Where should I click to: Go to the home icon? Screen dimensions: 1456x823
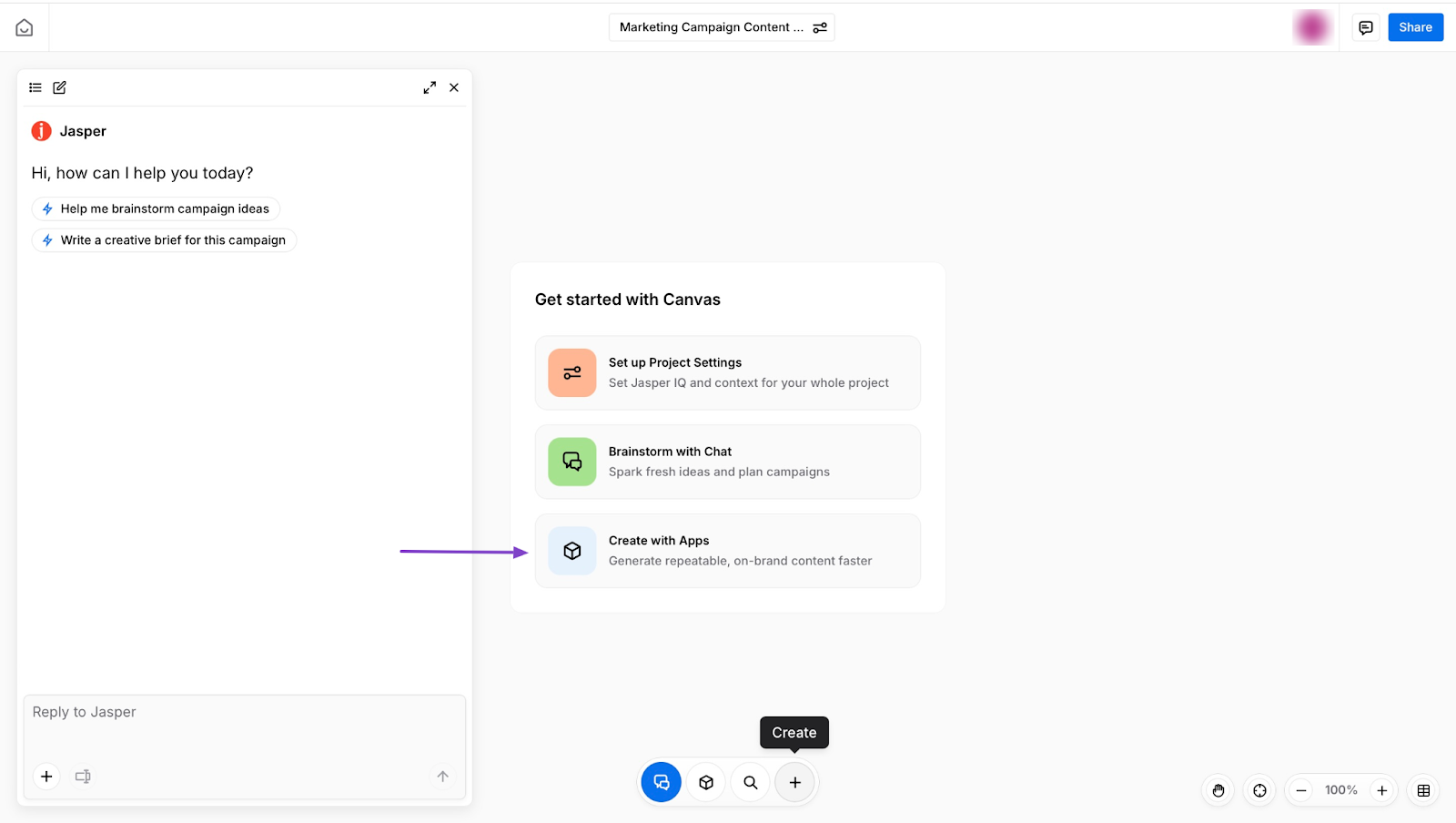tap(25, 27)
